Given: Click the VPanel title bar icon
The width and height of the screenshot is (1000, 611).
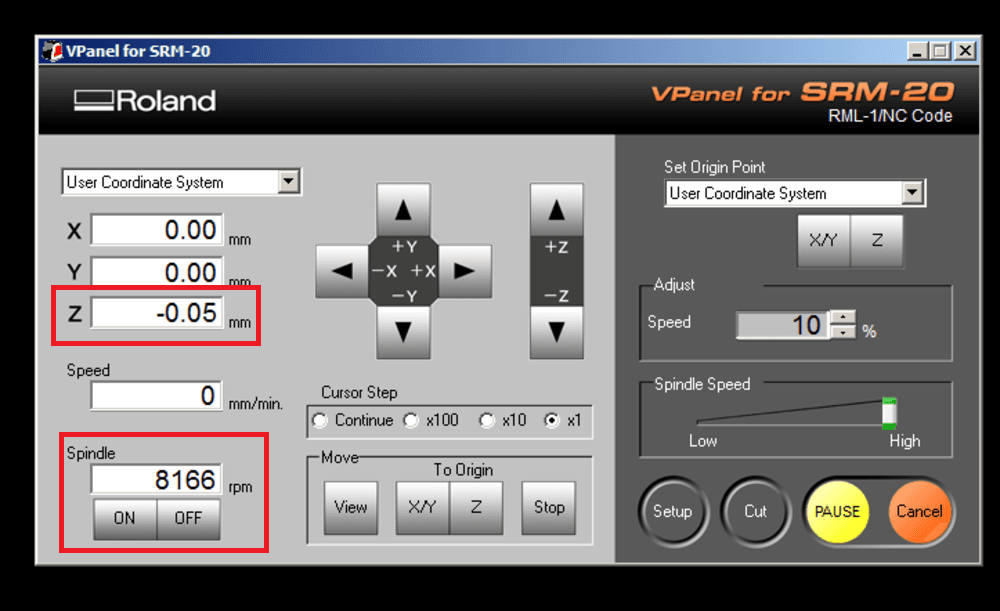Looking at the screenshot, I should pos(52,51).
